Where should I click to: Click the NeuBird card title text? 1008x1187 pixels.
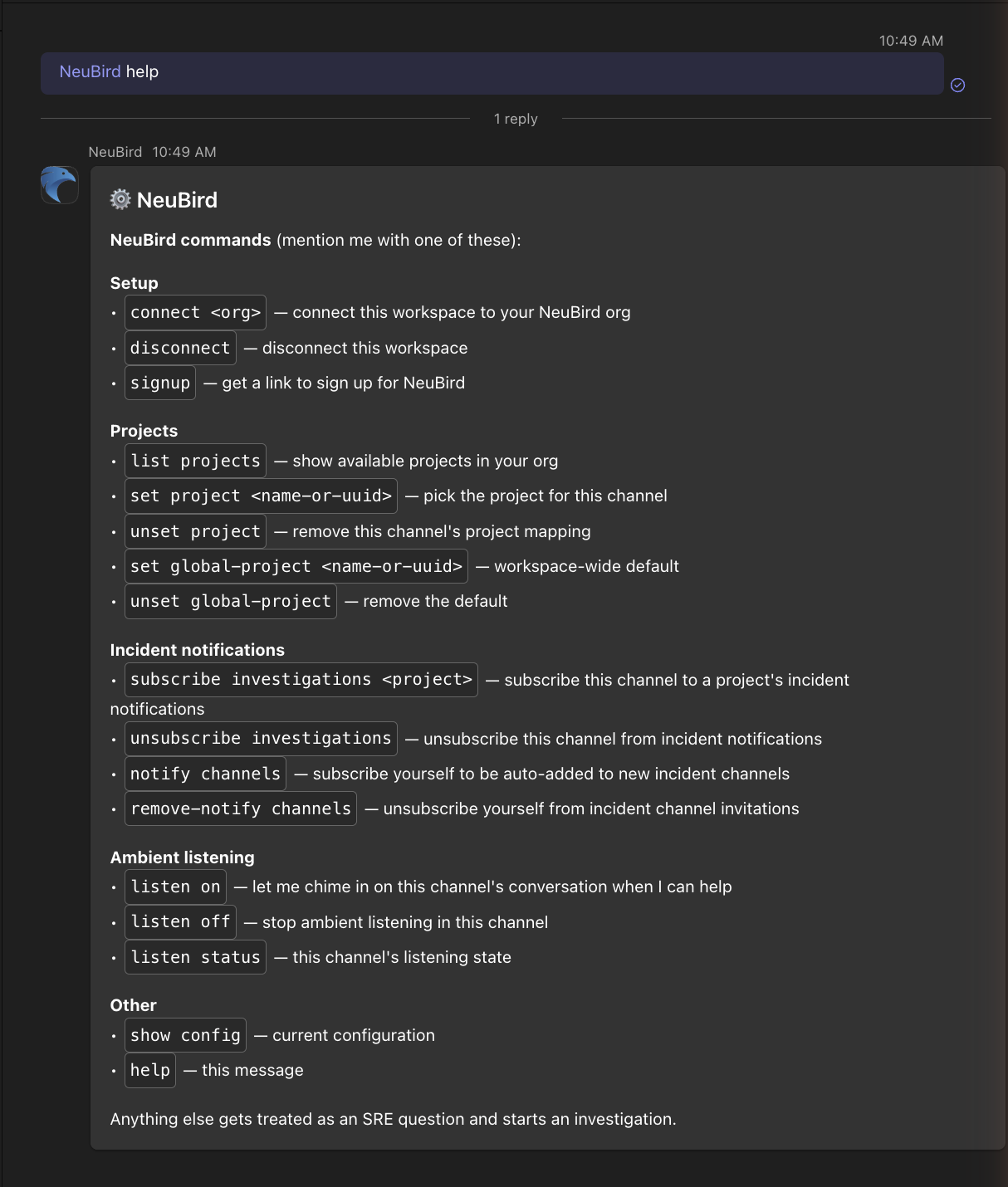[x=177, y=200]
